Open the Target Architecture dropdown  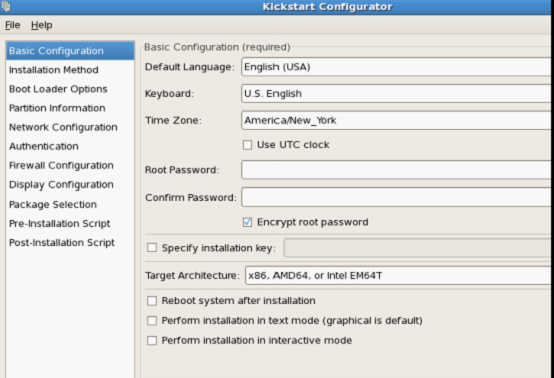coord(399,276)
